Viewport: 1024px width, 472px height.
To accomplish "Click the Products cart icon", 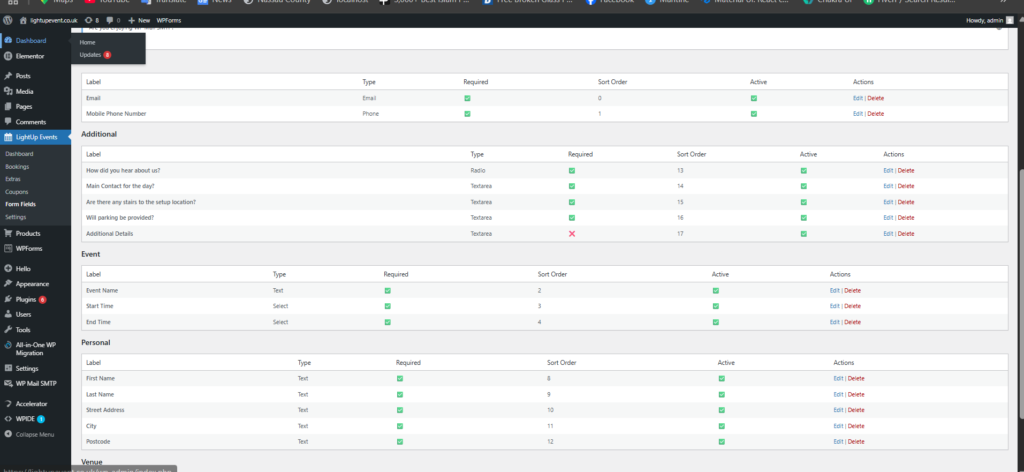I will pyautogui.click(x=8, y=233).
